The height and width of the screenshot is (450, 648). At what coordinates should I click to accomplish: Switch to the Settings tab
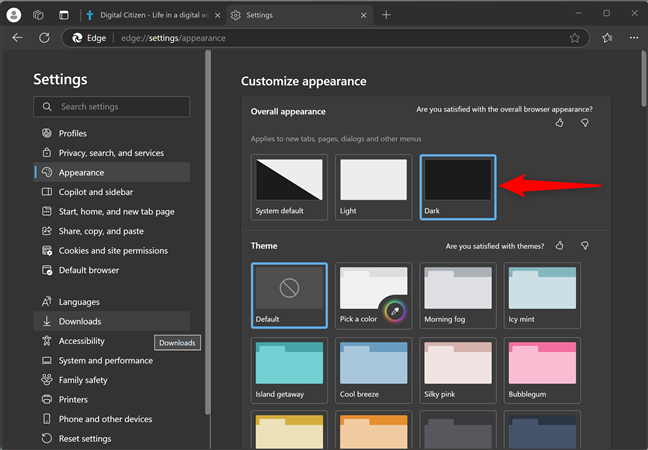300,15
